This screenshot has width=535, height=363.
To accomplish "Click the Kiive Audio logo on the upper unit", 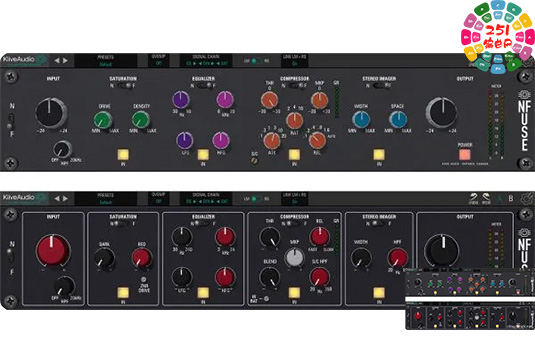I will 24,60.
